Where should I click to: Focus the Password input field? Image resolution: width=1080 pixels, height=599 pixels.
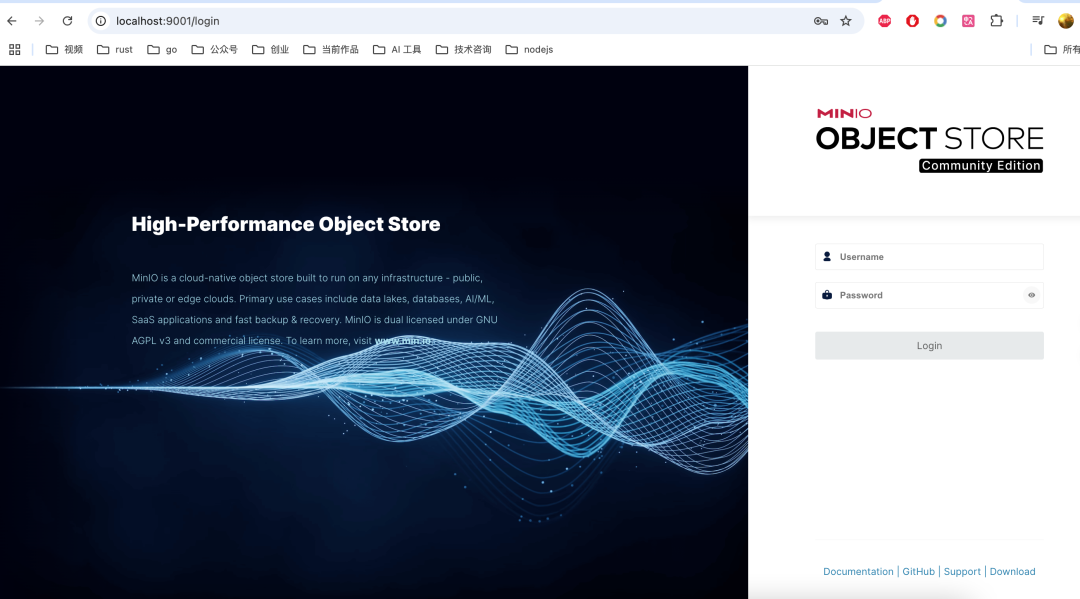point(920,295)
